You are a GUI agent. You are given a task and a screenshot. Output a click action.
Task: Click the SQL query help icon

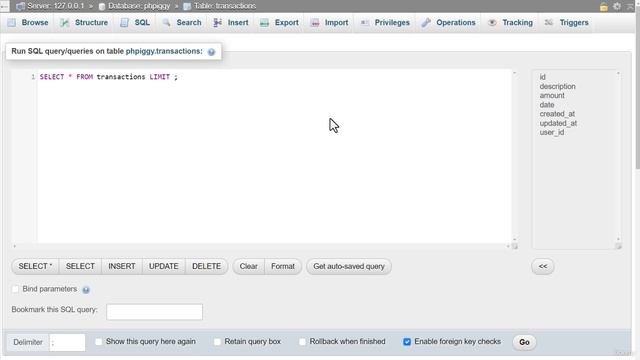[x=211, y=52]
